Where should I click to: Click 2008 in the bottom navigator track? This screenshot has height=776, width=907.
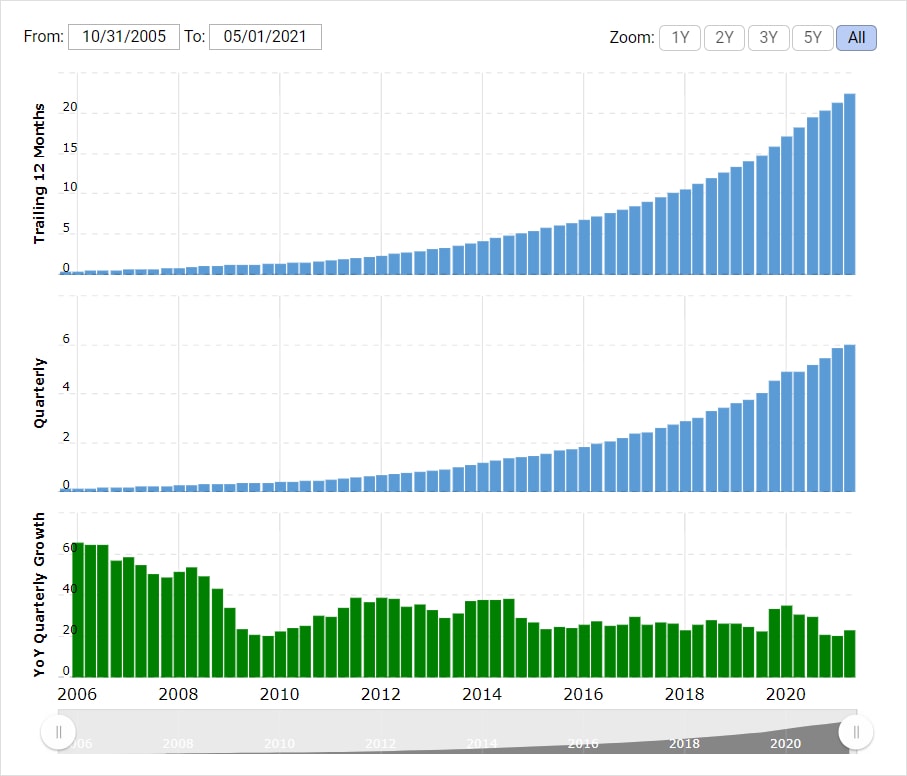click(x=178, y=744)
